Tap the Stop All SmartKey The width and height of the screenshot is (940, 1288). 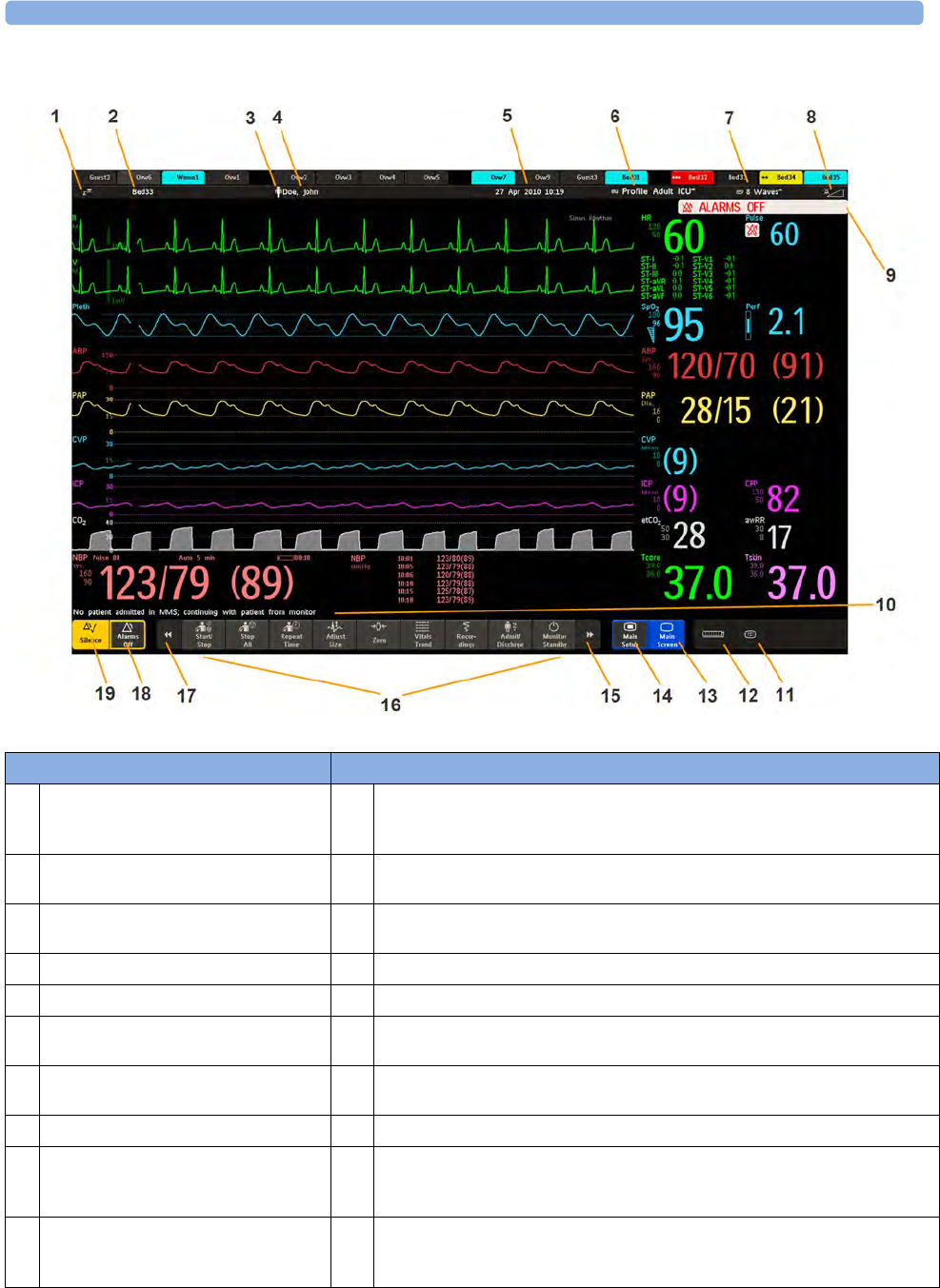(248, 635)
